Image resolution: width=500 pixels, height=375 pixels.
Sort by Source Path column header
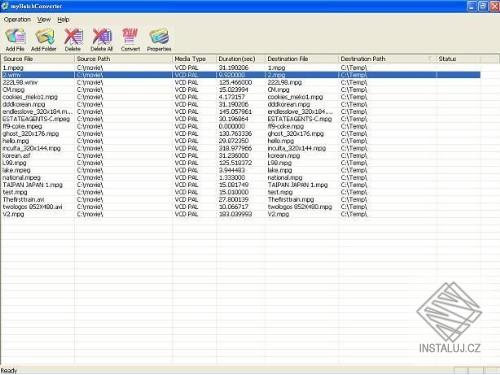[123, 59]
